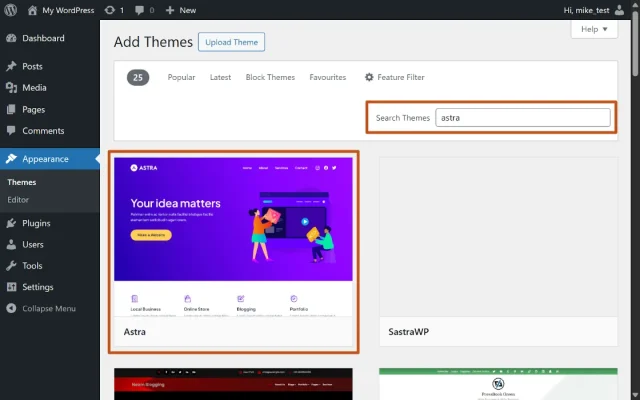Click the Users person icon
Screen dimensions: 640x400
[11, 244]
